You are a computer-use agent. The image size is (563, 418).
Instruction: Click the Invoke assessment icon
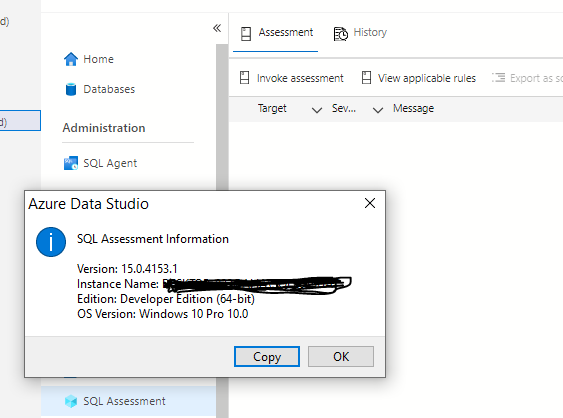pyautogui.click(x=245, y=78)
